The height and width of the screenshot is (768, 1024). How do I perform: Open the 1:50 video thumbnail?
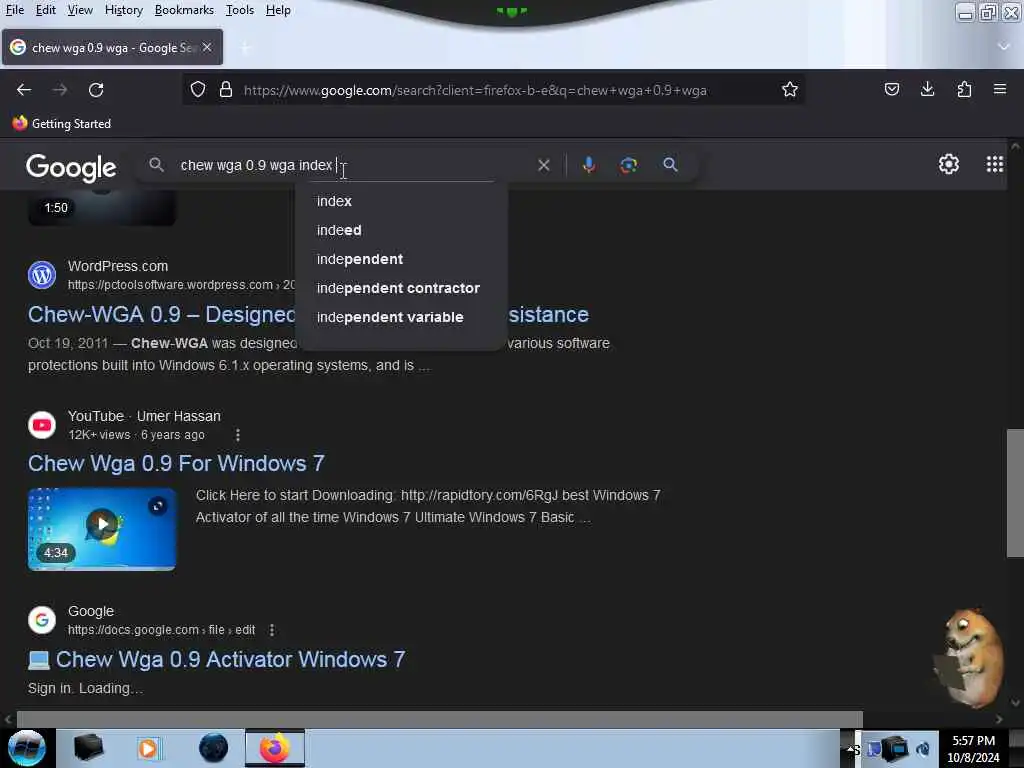pos(102,208)
